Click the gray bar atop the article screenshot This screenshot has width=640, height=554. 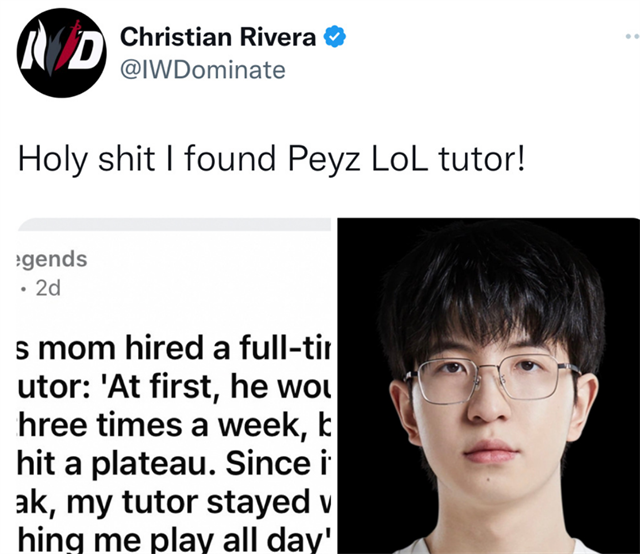pyautogui.click(x=174, y=224)
